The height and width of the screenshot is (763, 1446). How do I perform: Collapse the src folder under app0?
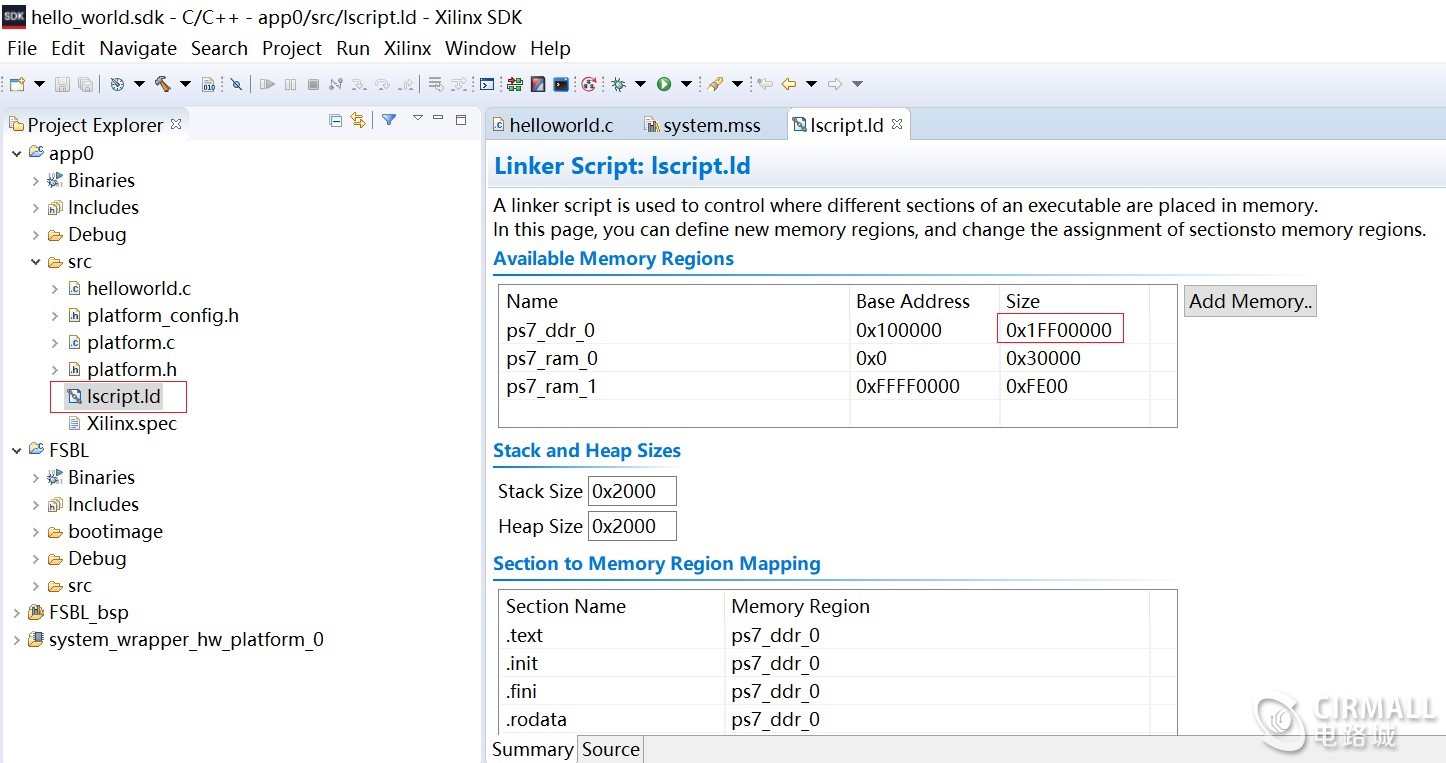pos(35,262)
